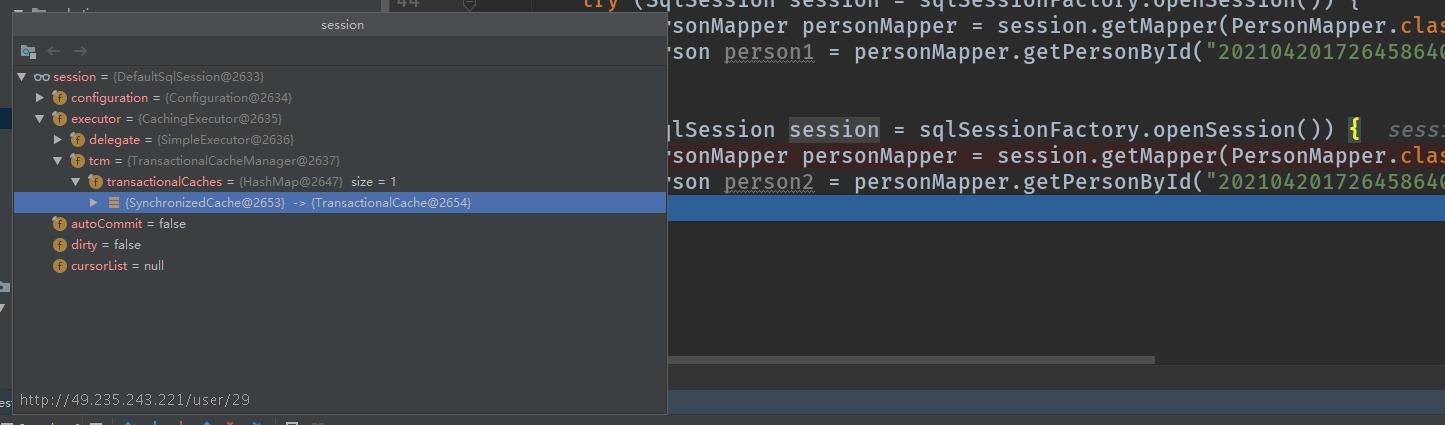Expand the configuration node

[x=40, y=98]
